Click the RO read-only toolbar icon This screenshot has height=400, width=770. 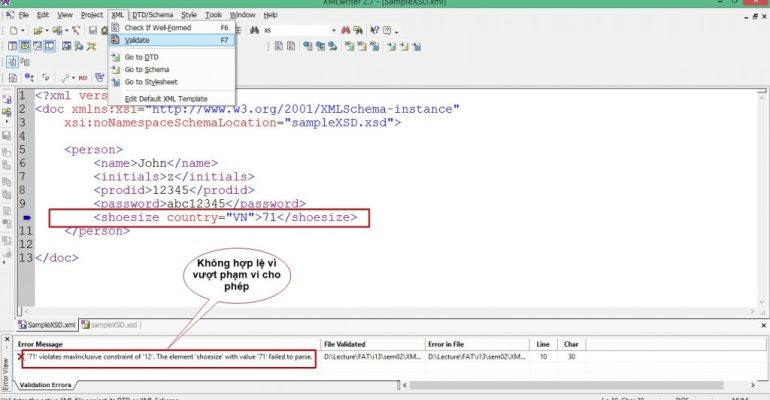pos(82,78)
